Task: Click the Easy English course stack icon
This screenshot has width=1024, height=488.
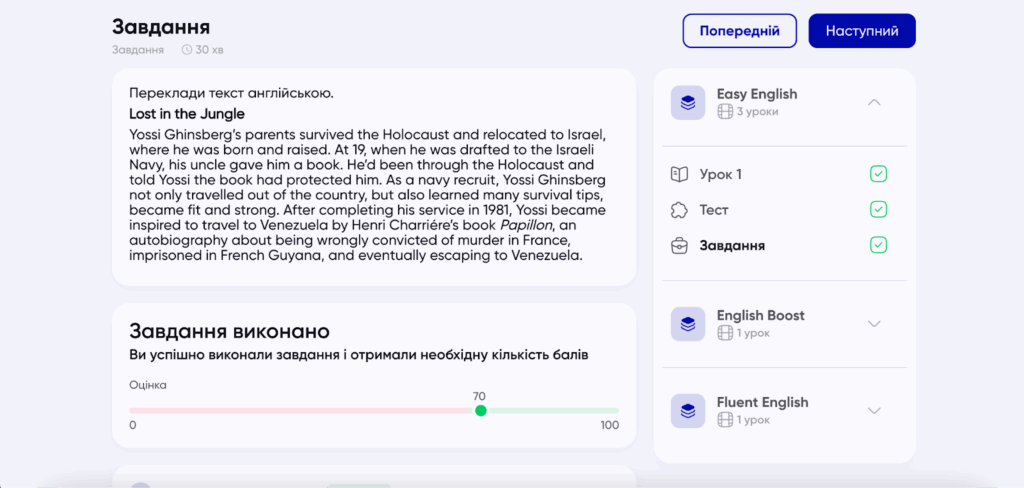Action: click(687, 103)
